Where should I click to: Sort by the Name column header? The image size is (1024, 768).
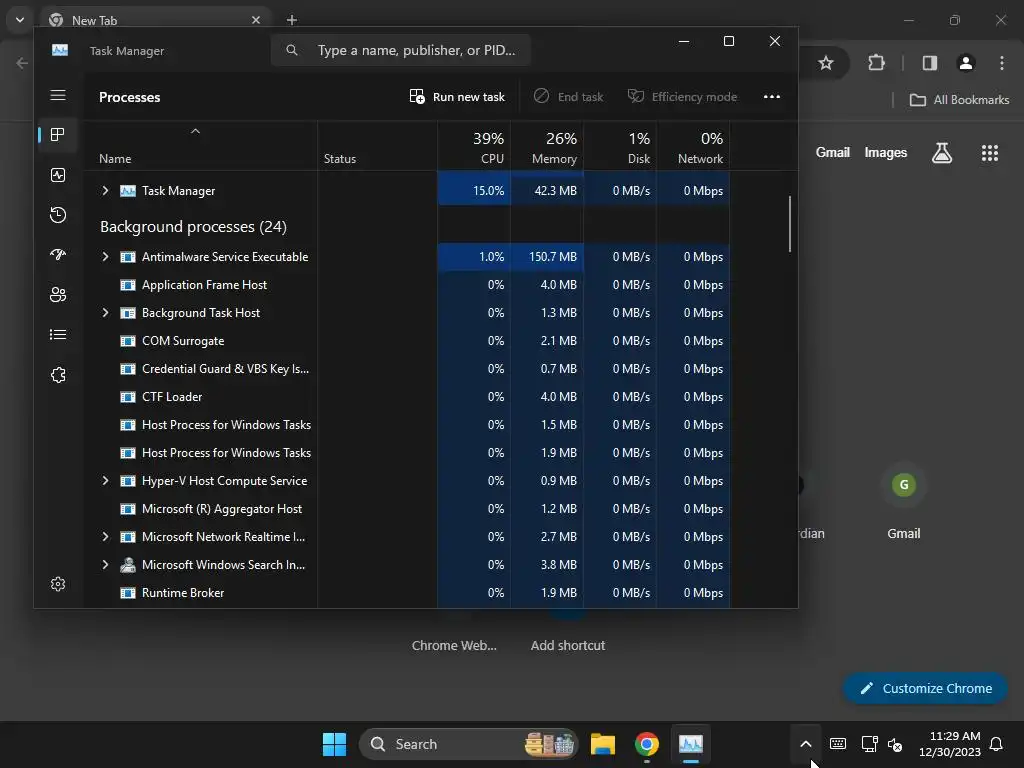pyautogui.click(x=201, y=147)
